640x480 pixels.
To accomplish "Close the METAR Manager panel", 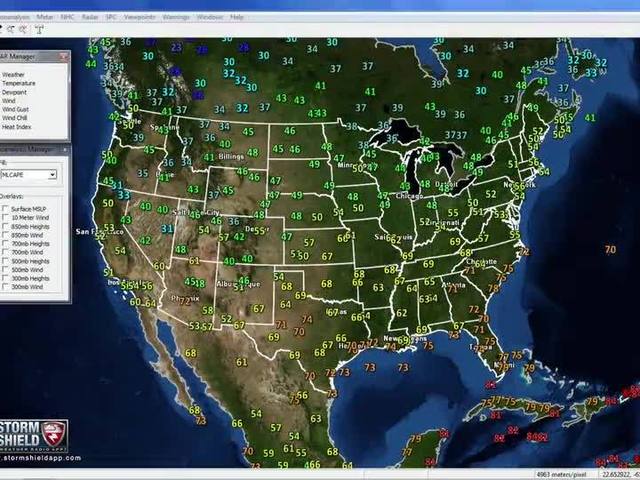I will coord(63,57).
